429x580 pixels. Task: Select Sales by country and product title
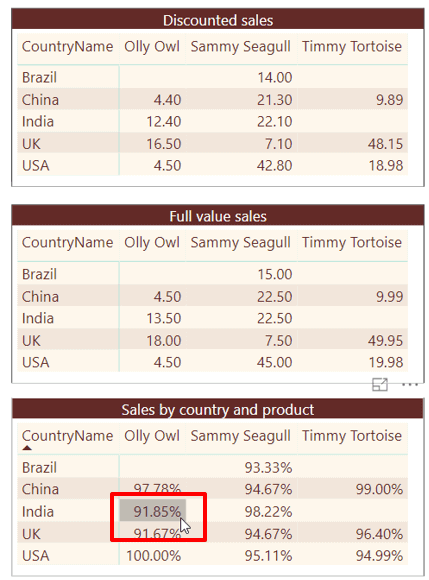coord(218,409)
